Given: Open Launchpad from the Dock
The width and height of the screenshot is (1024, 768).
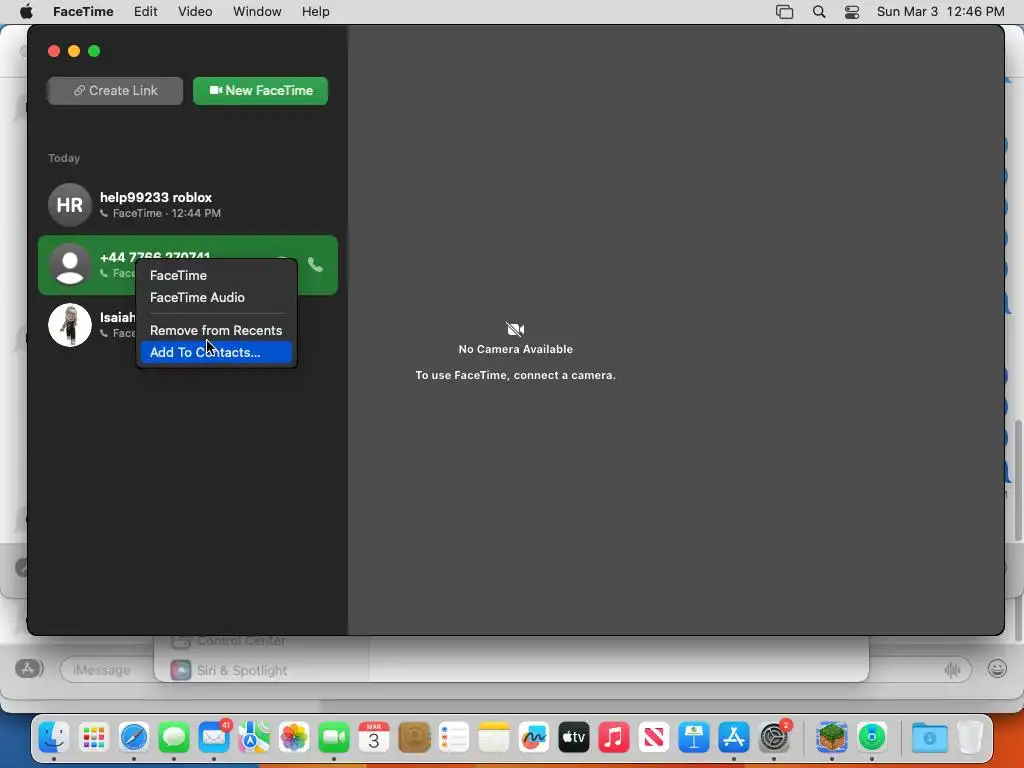Looking at the screenshot, I should coord(93,738).
